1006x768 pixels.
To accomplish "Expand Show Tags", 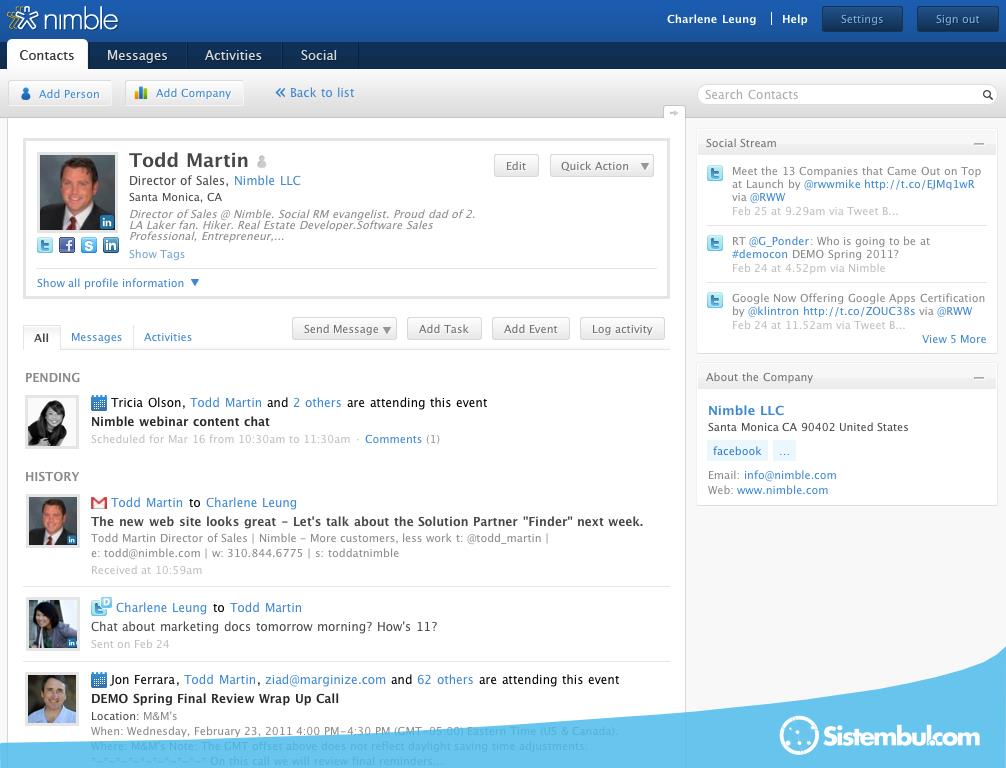I will (157, 254).
